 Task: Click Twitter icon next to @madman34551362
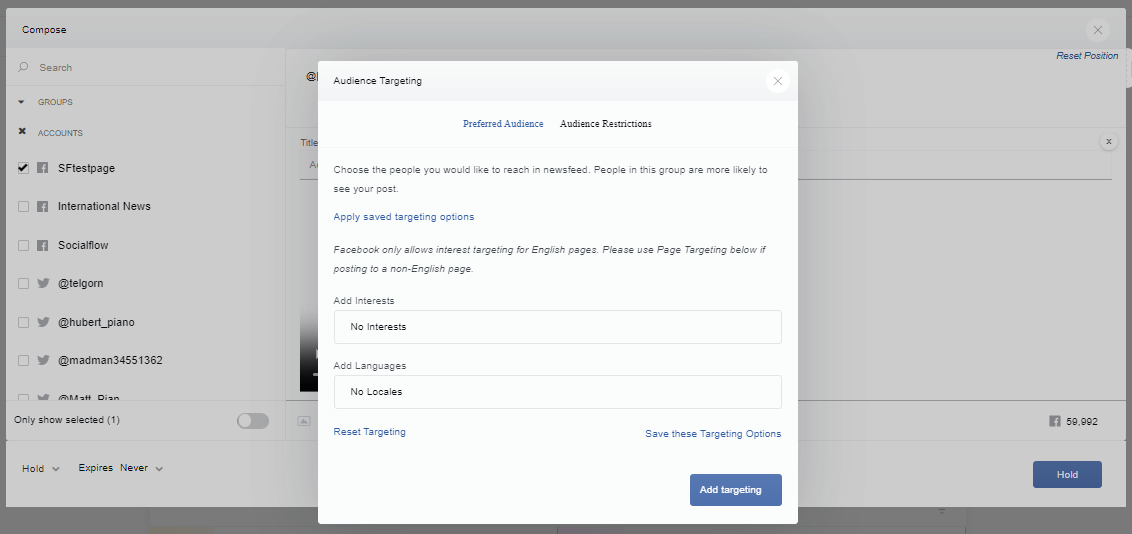click(x=43, y=360)
